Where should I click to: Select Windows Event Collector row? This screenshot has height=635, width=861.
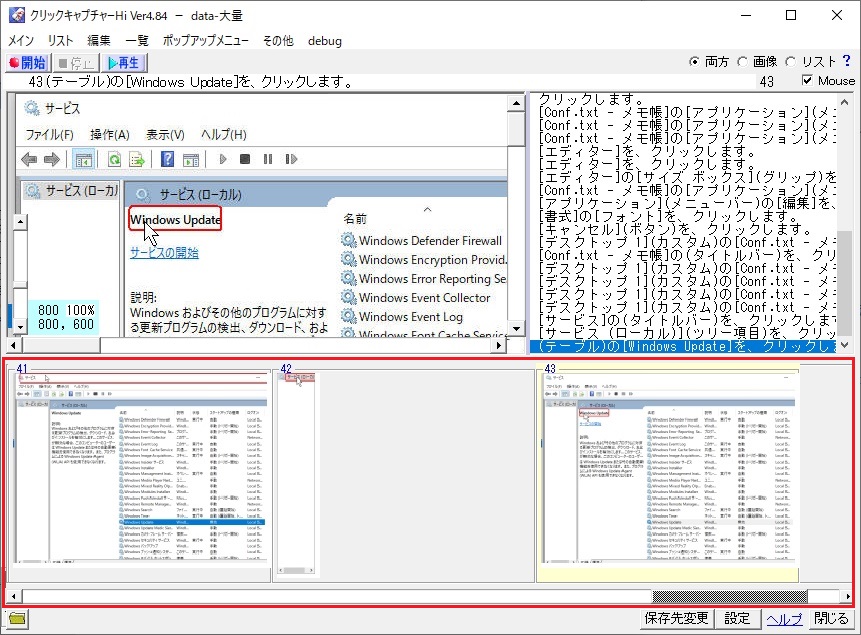(x=416, y=298)
